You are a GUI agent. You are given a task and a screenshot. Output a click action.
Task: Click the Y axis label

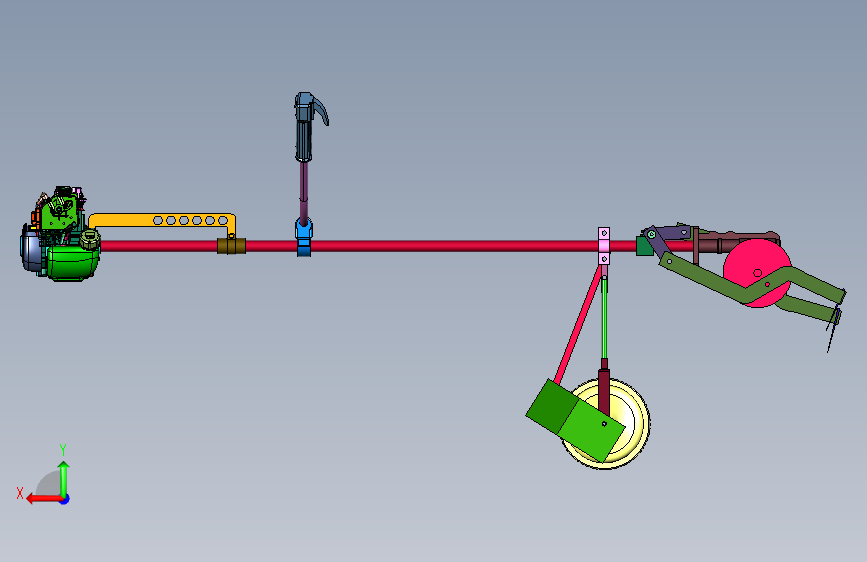click(63, 450)
